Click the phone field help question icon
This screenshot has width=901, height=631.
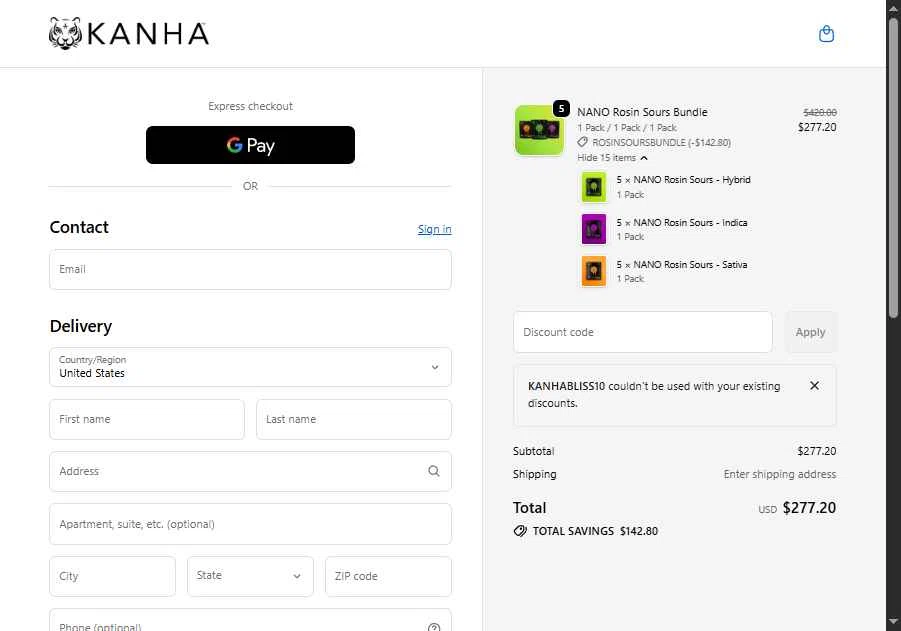pyautogui.click(x=434, y=627)
